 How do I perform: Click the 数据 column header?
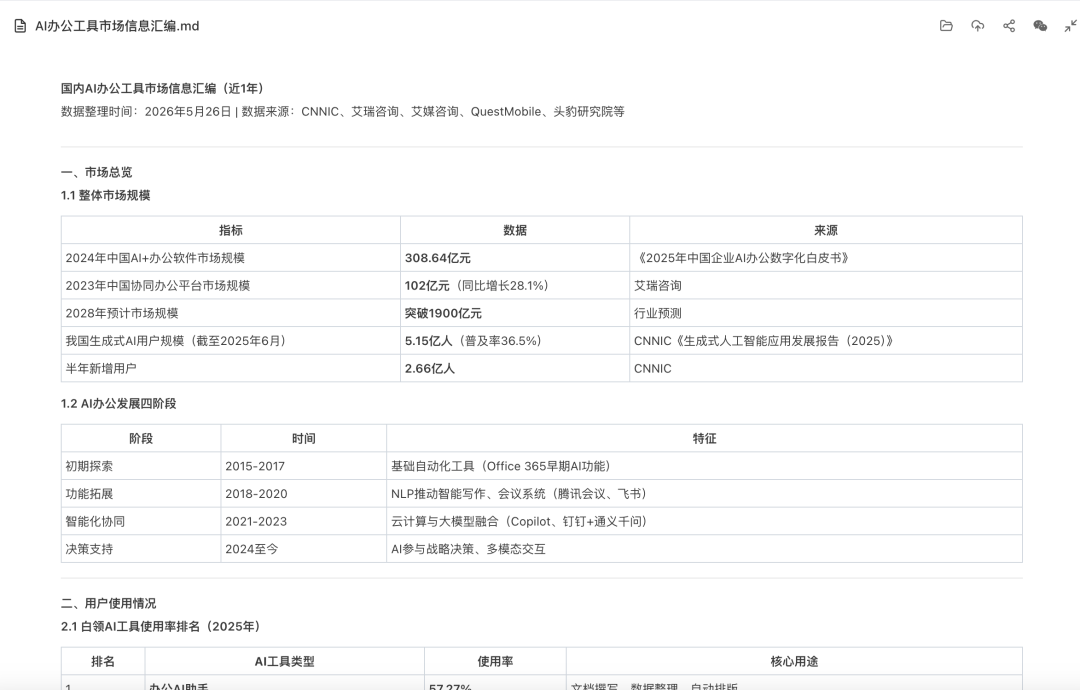click(515, 230)
